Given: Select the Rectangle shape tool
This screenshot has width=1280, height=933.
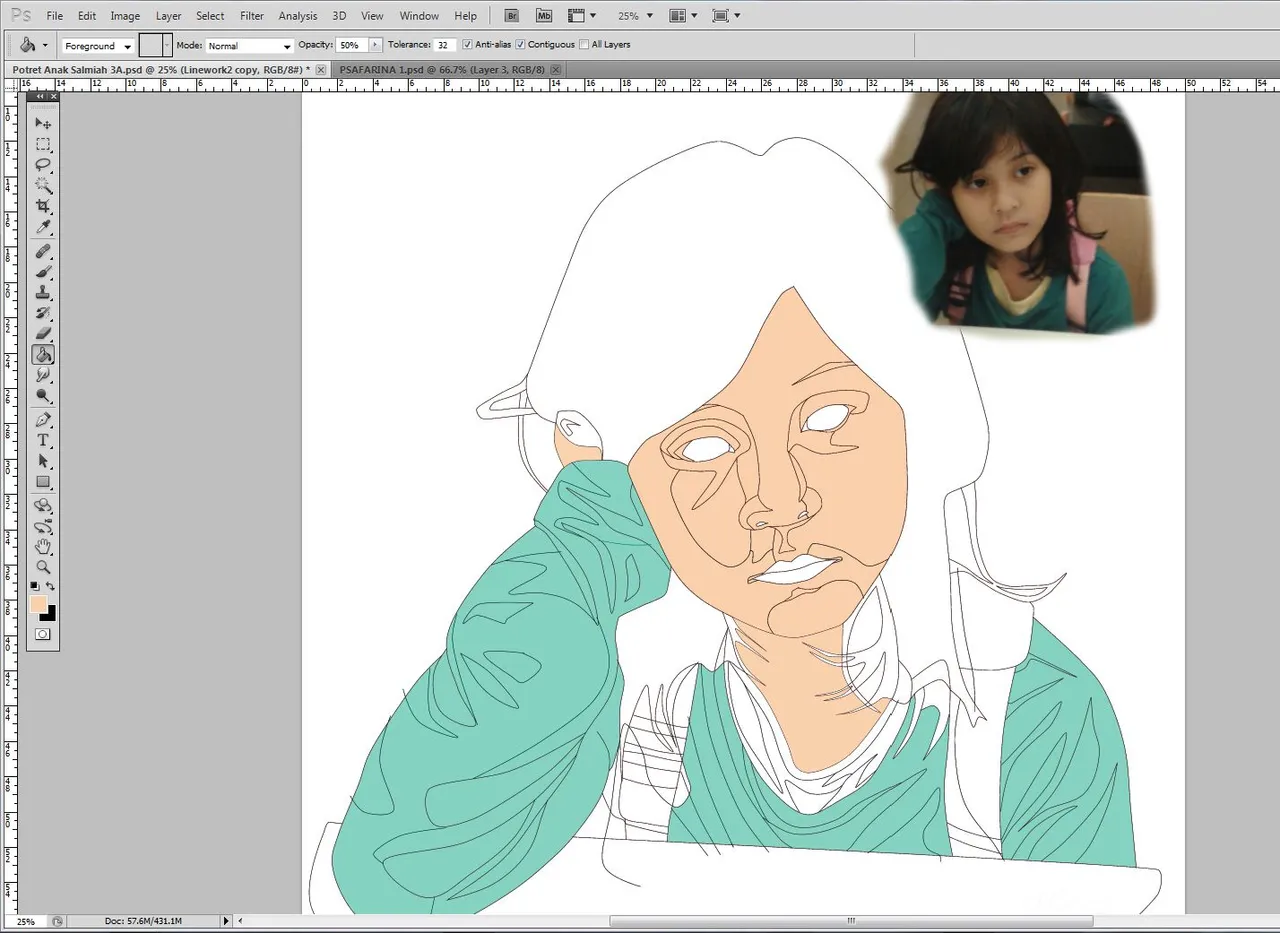Looking at the screenshot, I should point(43,482).
